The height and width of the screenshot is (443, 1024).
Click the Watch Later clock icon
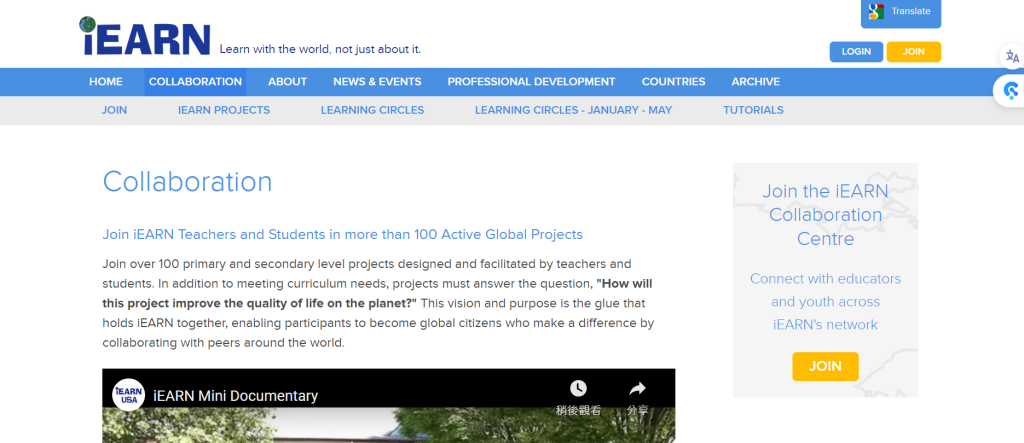(578, 389)
